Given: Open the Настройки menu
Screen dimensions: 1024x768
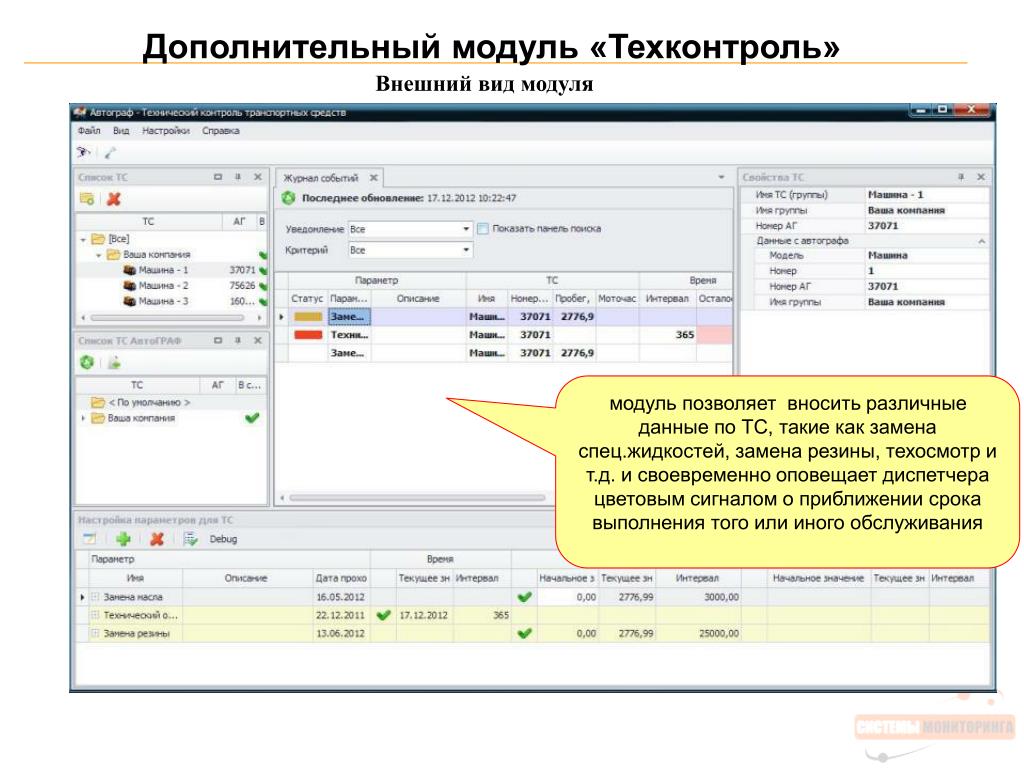Looking at the screenshot, I should [x=166, y=131].
